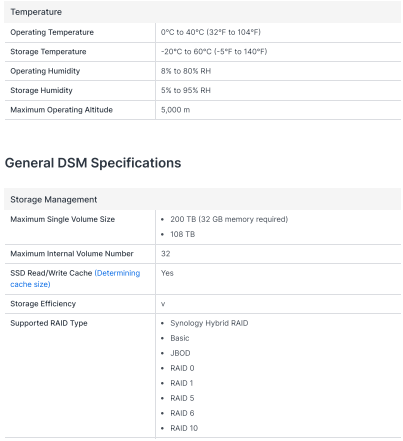
Task: Click the Supported RAID Type label
Action: pyautogui.click(x=49, y=323)
